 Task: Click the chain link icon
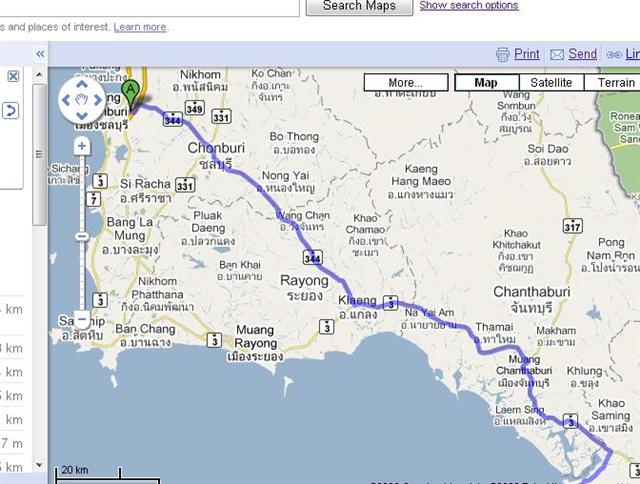tap(614, 54)
